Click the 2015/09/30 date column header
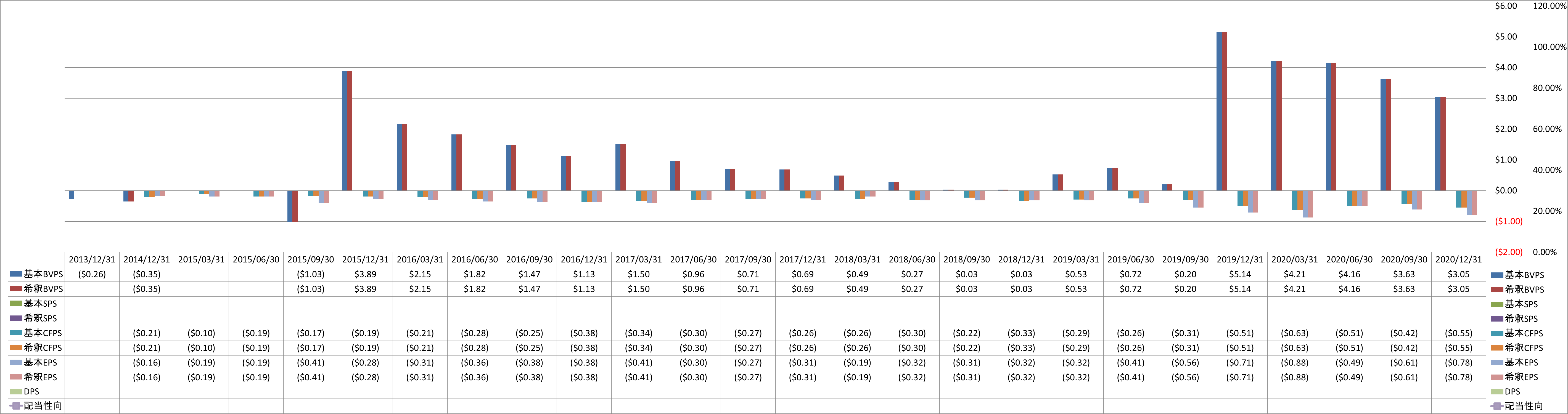 pyautogui.click(x=310, y=259)
